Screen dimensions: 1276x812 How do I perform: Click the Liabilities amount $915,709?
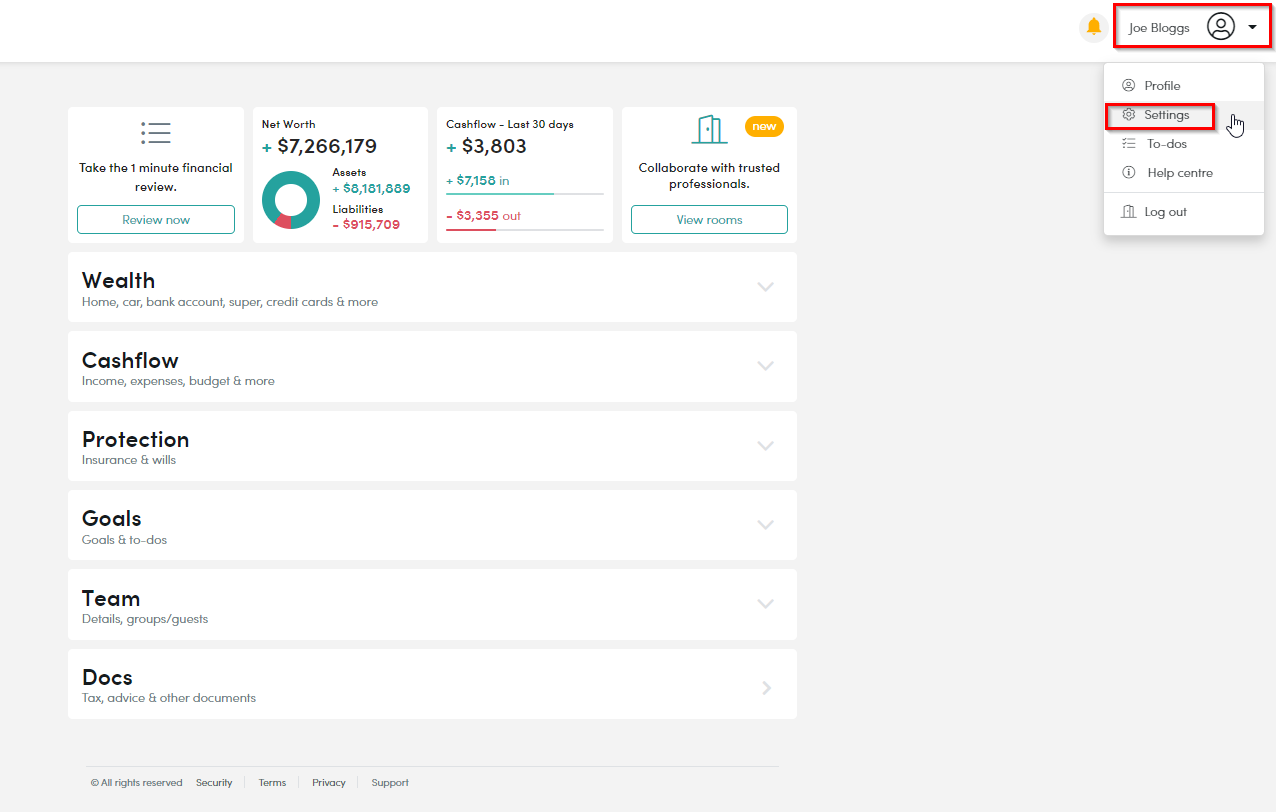371,225
